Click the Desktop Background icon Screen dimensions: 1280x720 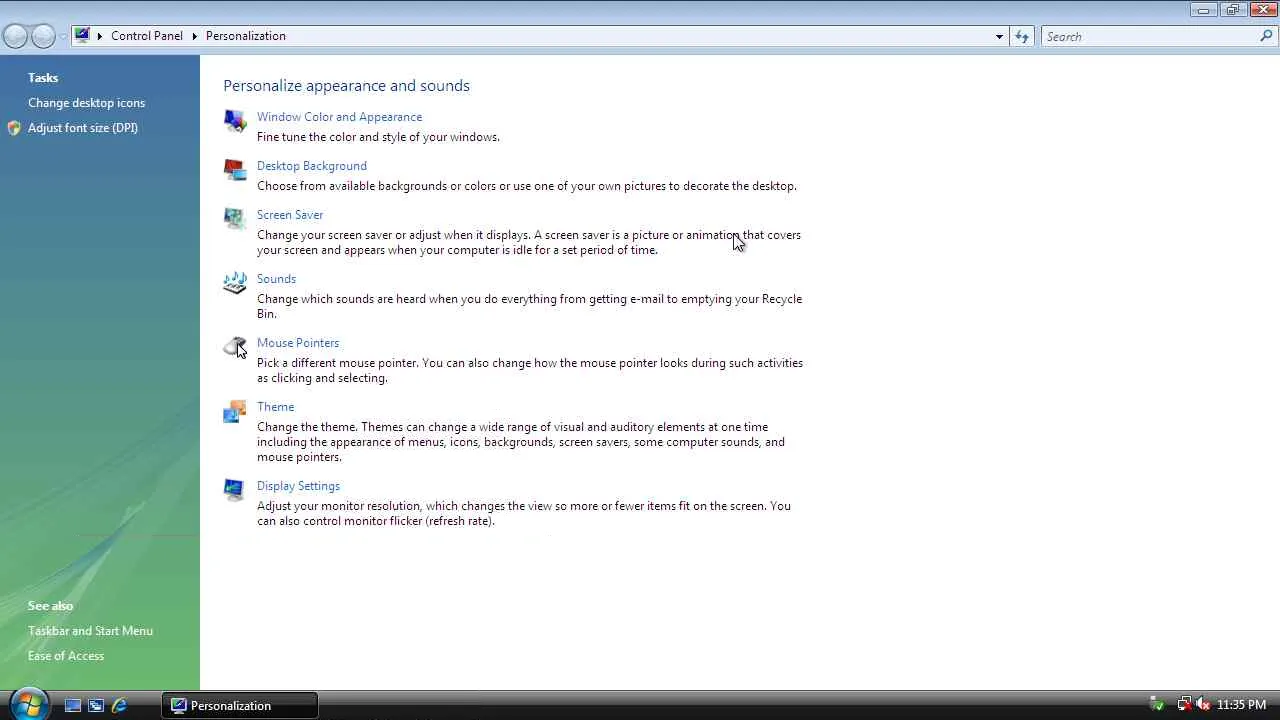(x=235, y=169)
